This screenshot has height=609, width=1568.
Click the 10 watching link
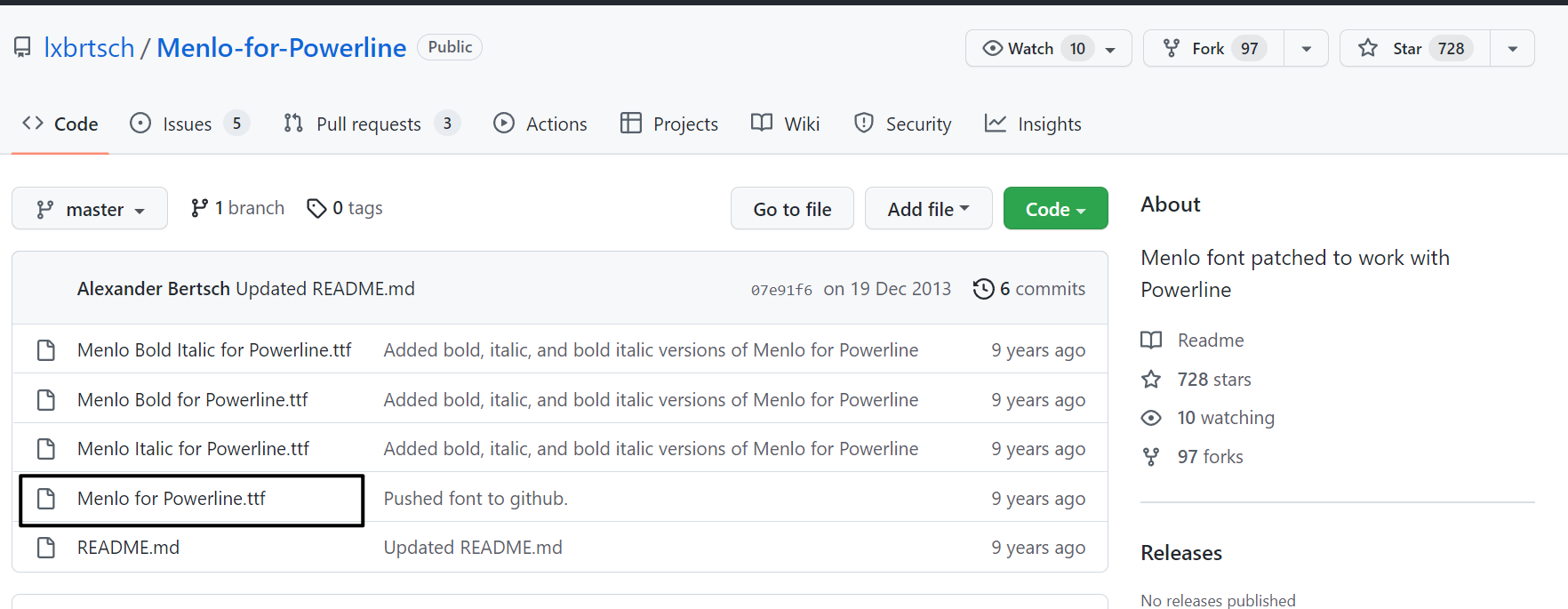[x=1226, y=418]
